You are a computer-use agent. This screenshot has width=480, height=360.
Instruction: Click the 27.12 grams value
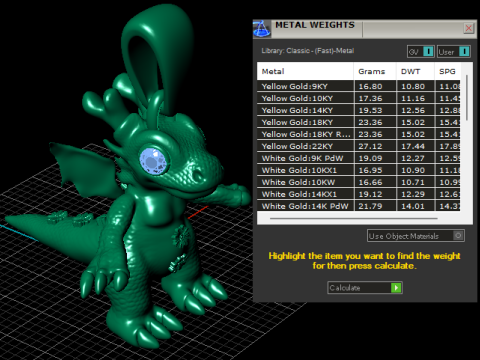pyautogui.click(x=370, y=146)
